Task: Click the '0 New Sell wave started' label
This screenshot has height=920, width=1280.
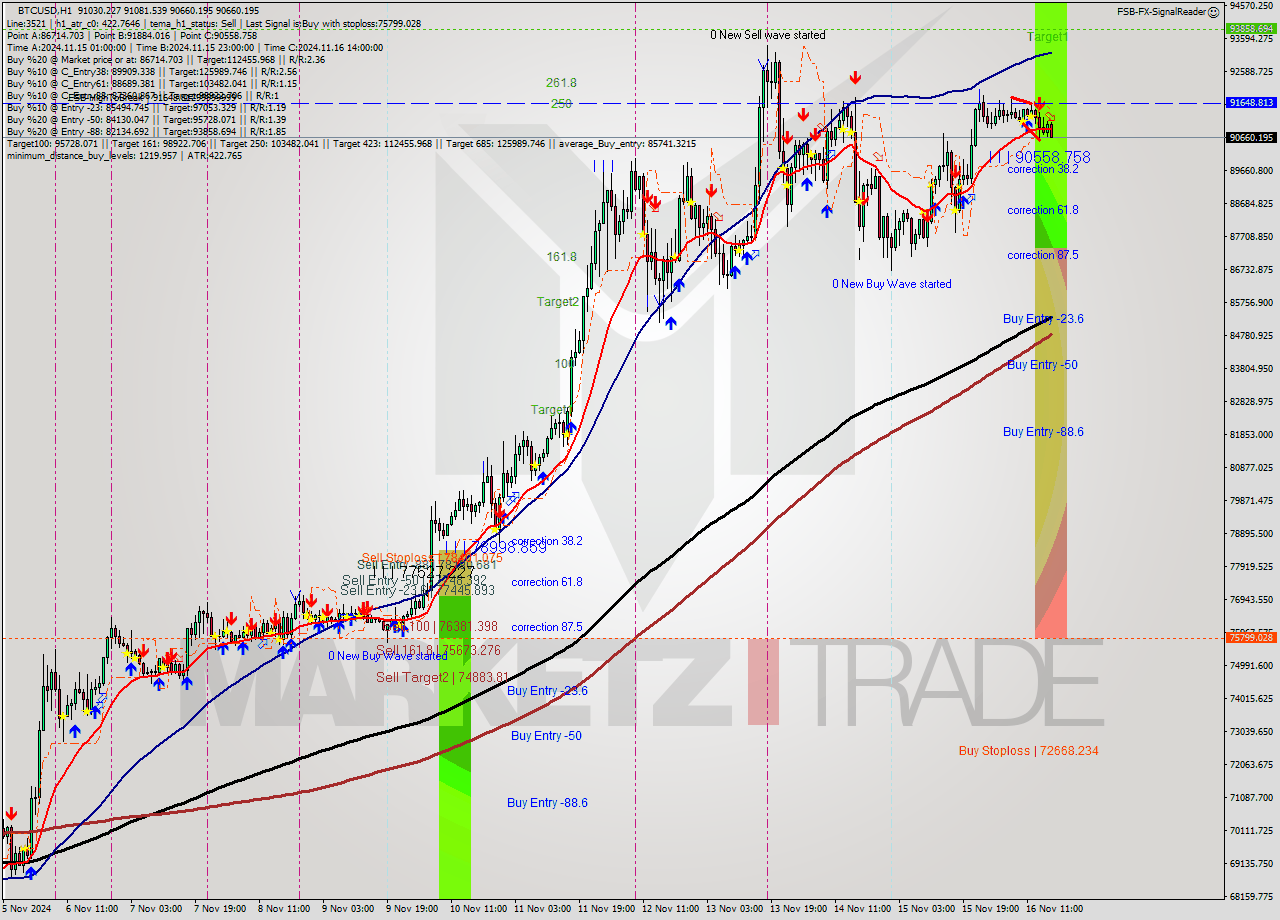Action: click(768, 35)
